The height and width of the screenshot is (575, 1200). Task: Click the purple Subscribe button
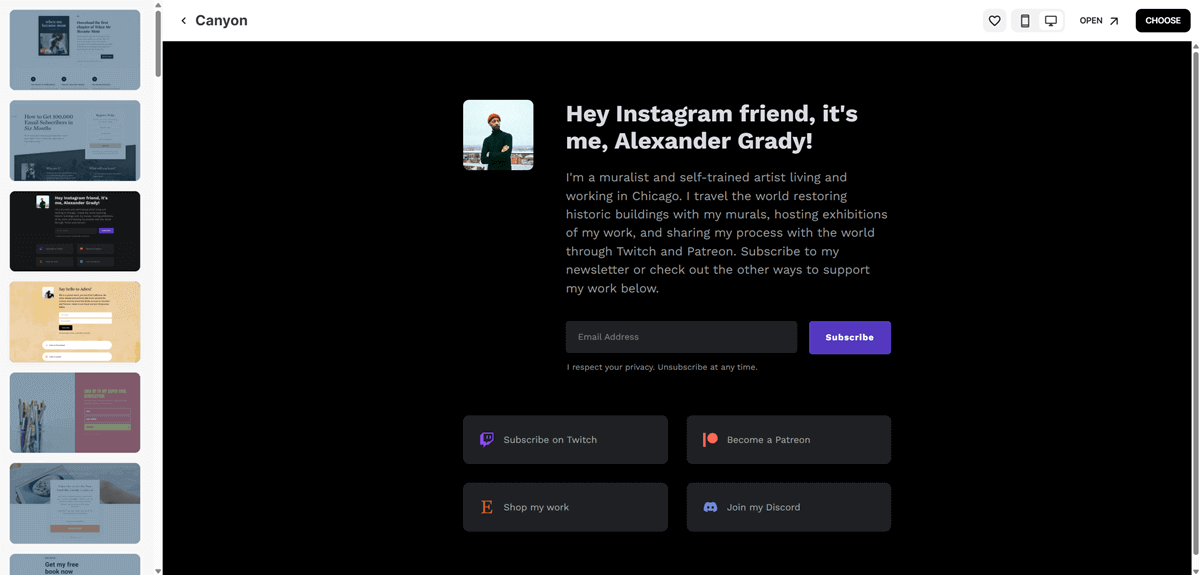click(850, 337)
